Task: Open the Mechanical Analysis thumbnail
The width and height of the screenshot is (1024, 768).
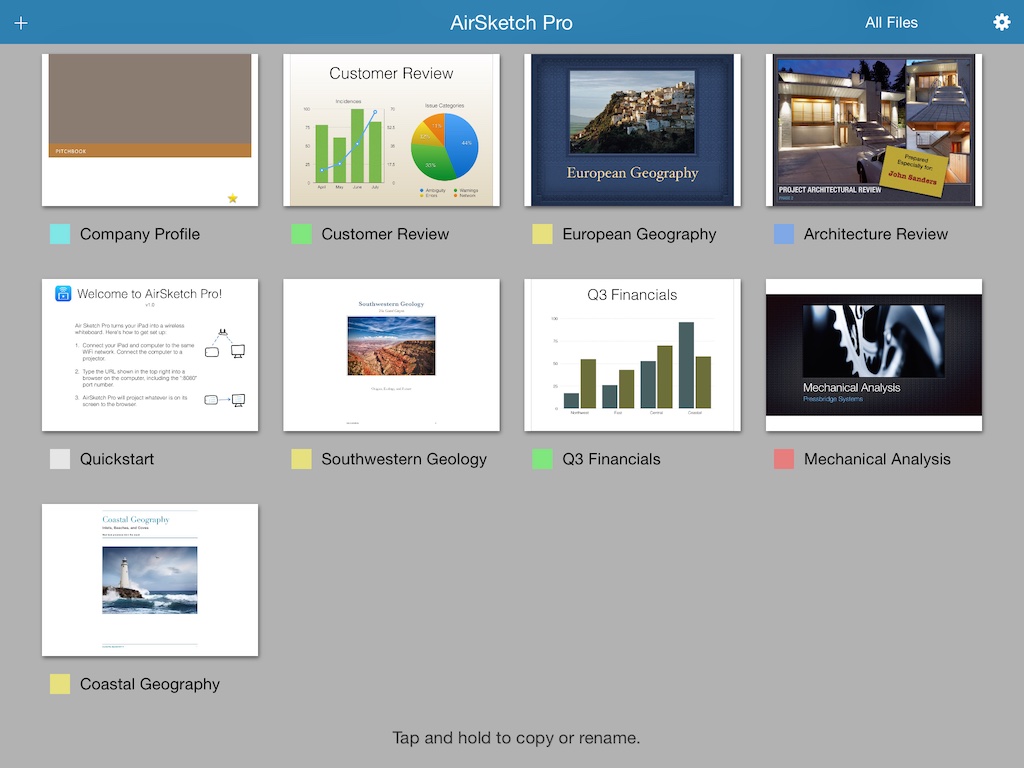Action: pos(874,355)
